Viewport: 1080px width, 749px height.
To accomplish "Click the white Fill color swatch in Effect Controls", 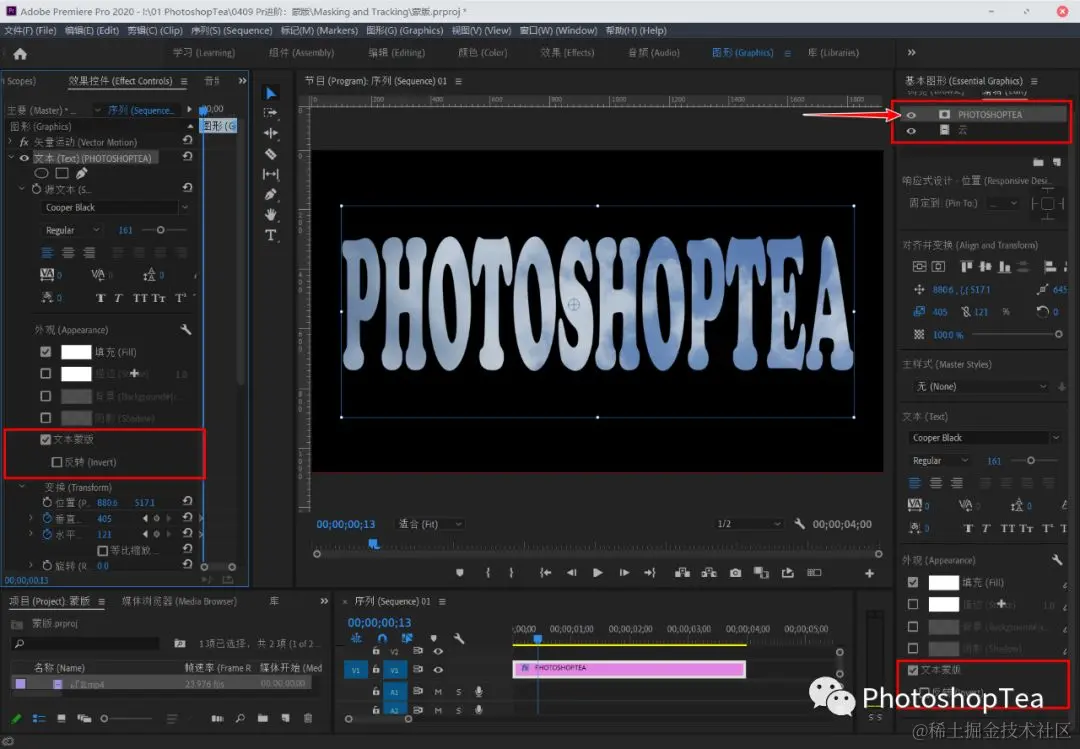I will point(76,352).
